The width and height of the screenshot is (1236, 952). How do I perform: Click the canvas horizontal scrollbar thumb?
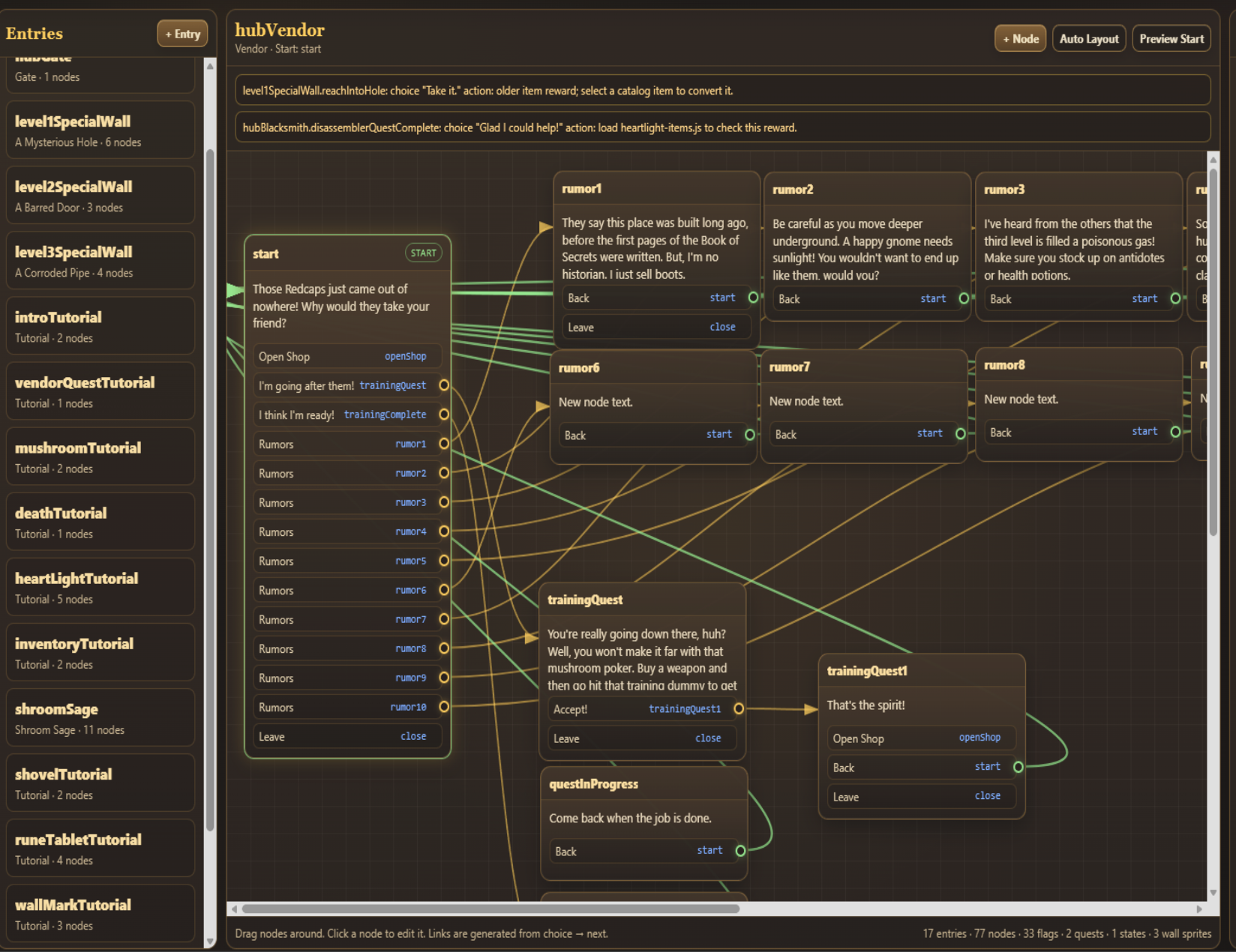pos(490,909)
